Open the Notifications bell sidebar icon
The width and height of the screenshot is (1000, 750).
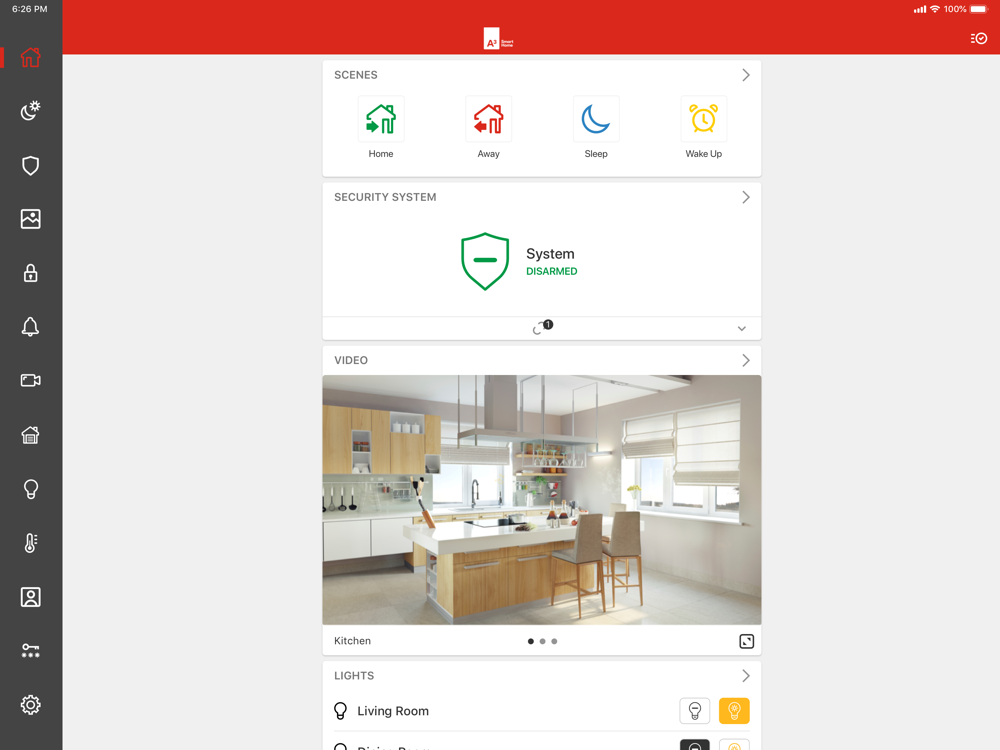point(31,327)
